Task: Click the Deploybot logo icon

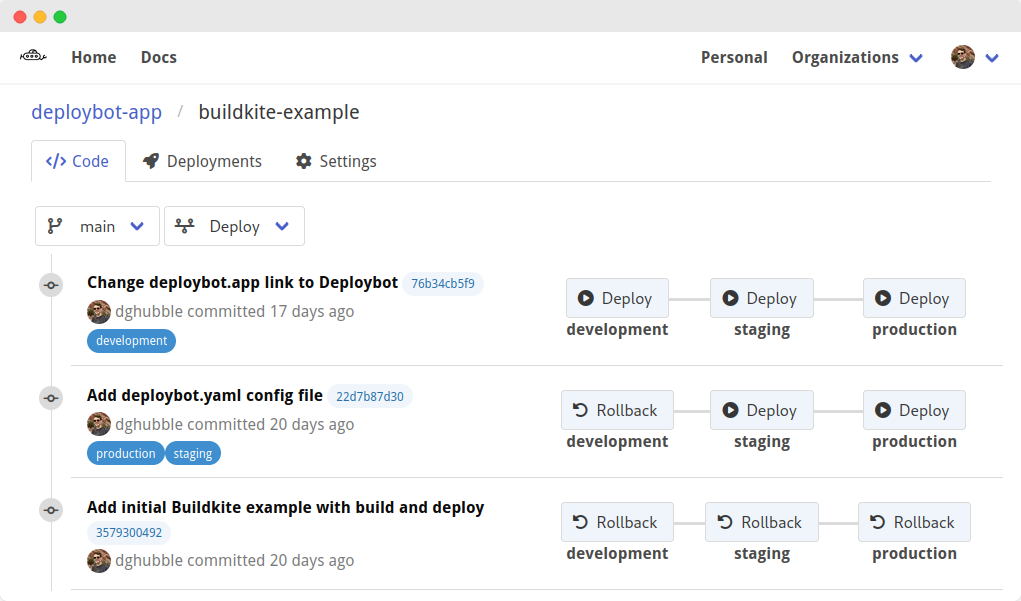Action: (33, 57)
